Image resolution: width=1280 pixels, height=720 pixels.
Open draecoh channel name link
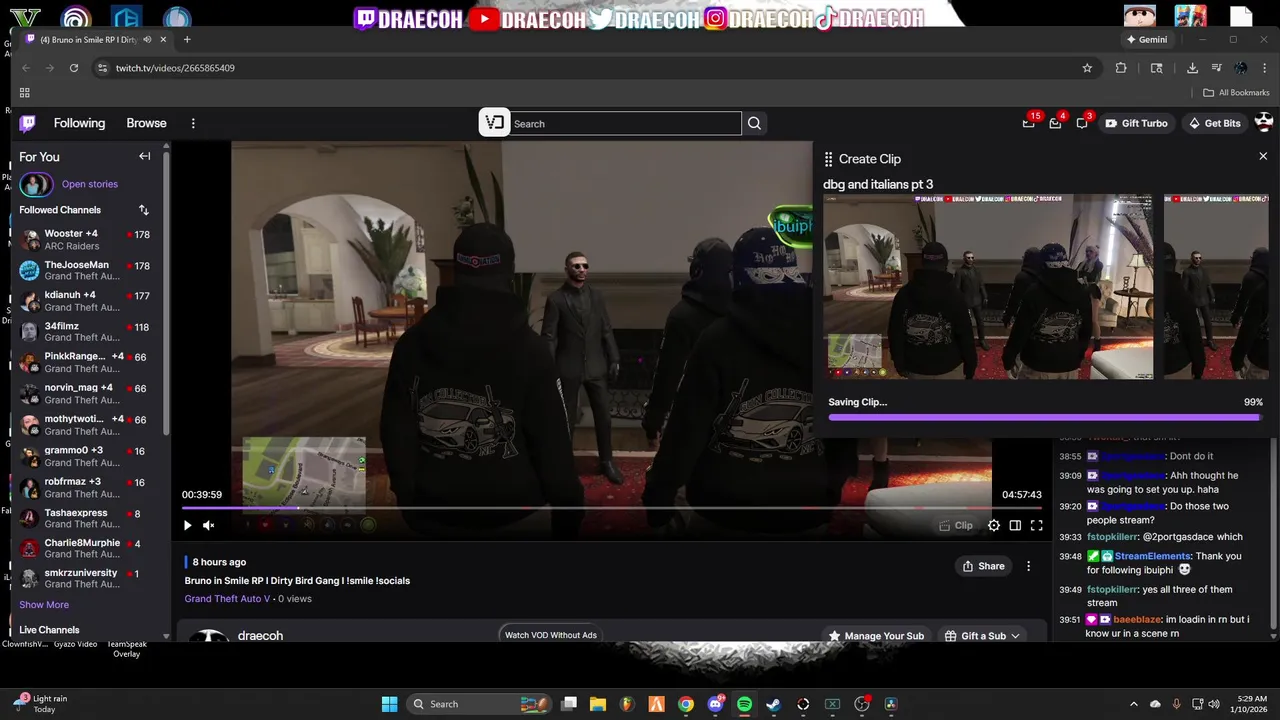[260, 636]
